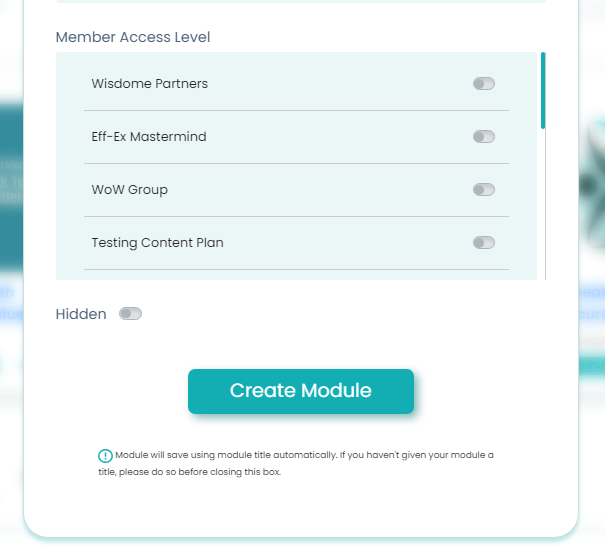Click the blurred thumbnail behind the dialog's right edge

pos(592,180)
